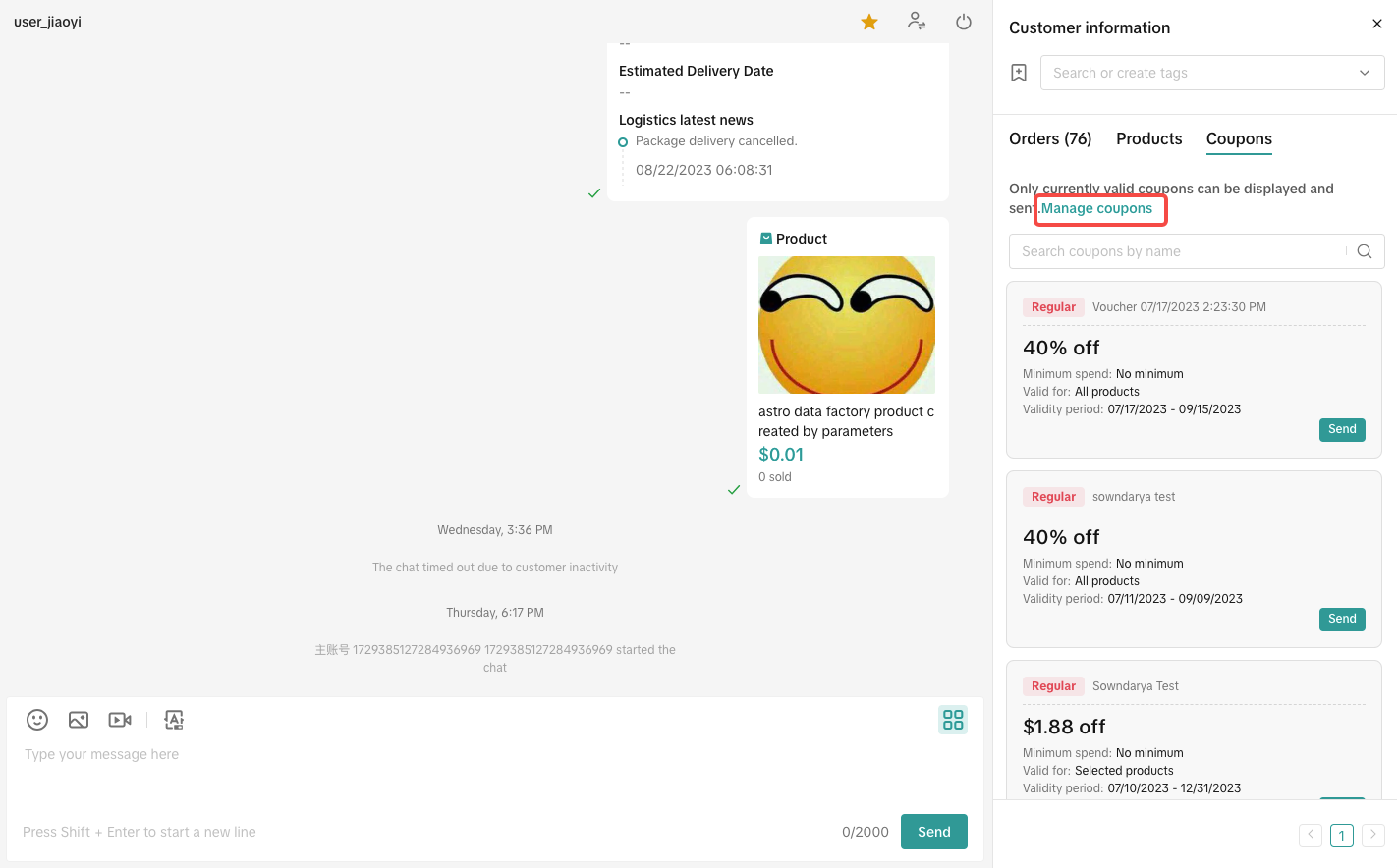Open the Manage coupons link
This screenshot has width=1397, height=868.
tap(1097, 208)
